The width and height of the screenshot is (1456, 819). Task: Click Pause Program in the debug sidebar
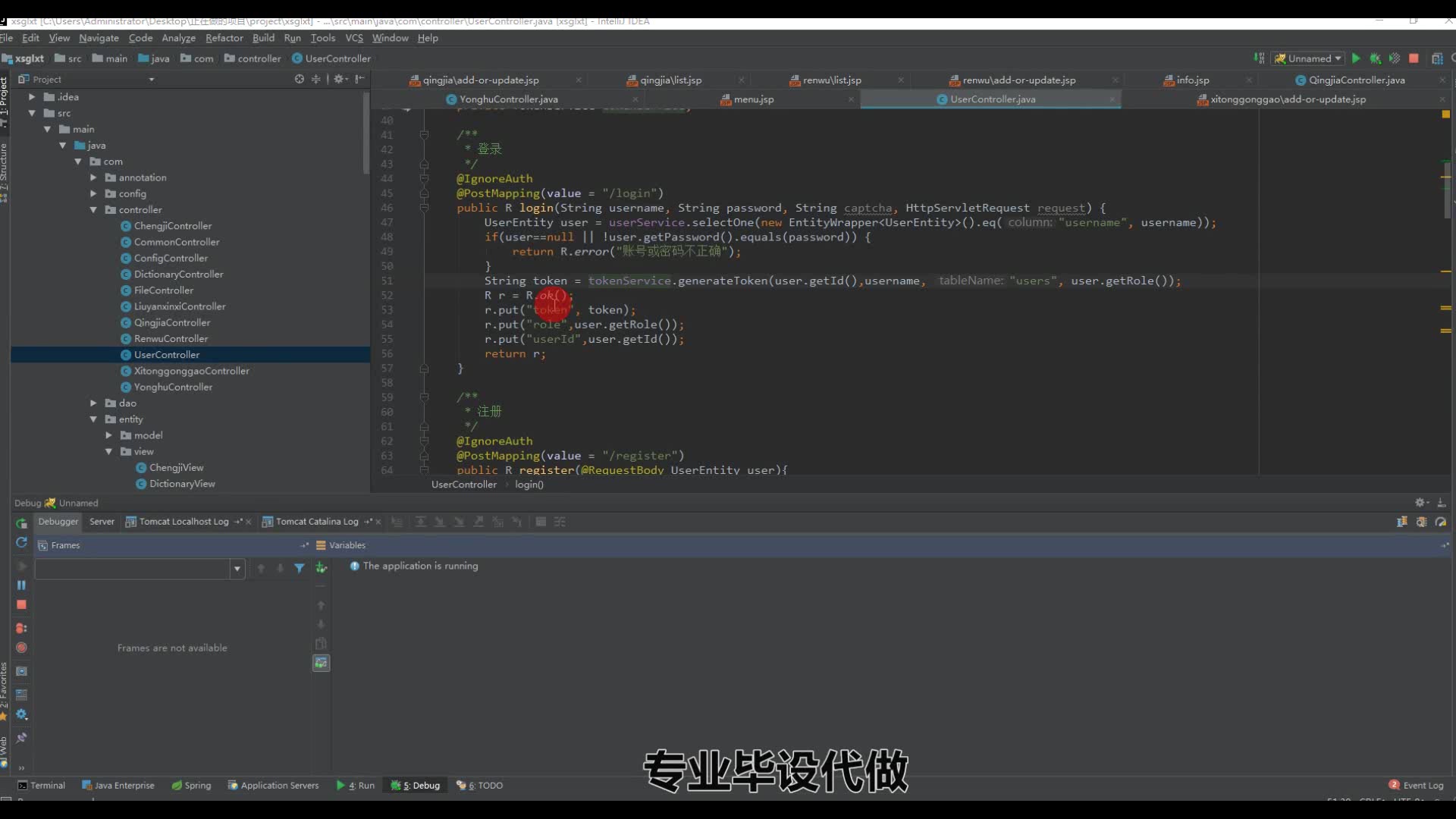pyautogui.click(x=21, y=585)
